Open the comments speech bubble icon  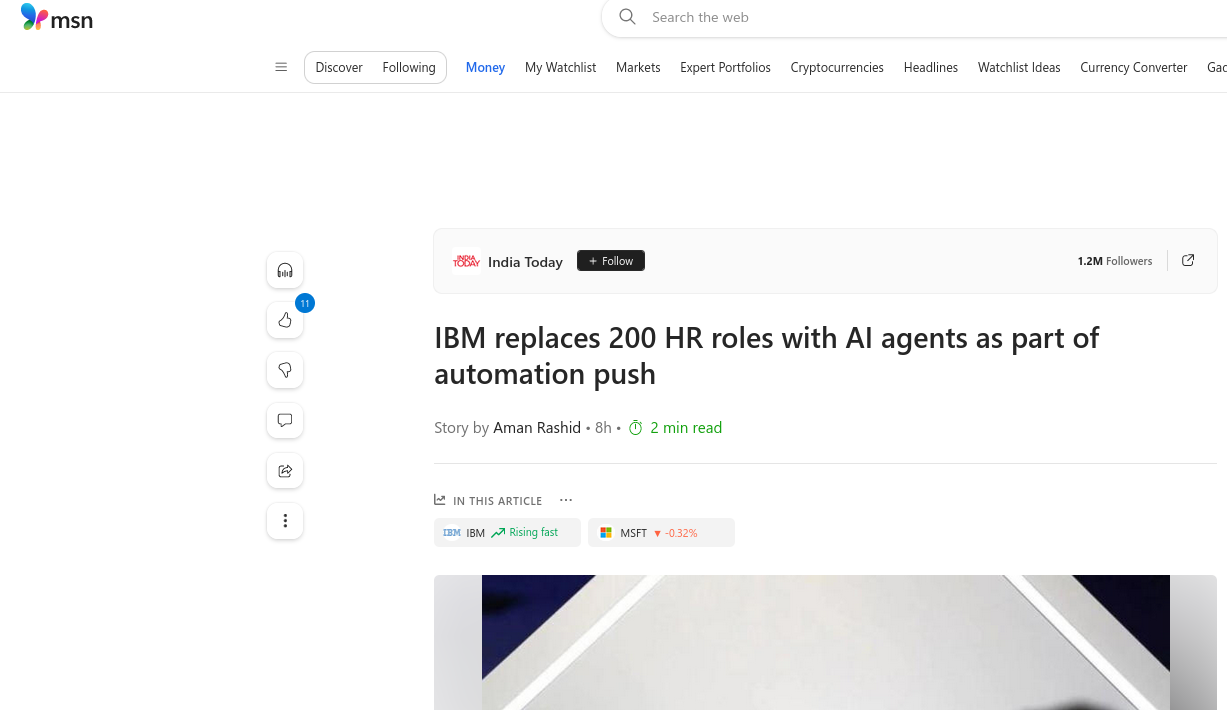285,420
